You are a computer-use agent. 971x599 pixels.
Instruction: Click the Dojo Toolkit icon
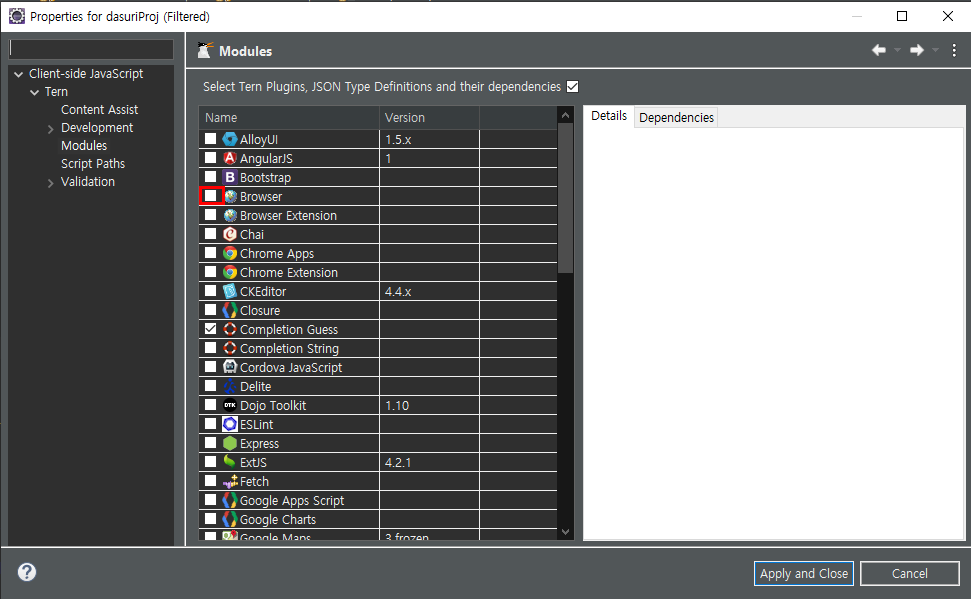230,405
